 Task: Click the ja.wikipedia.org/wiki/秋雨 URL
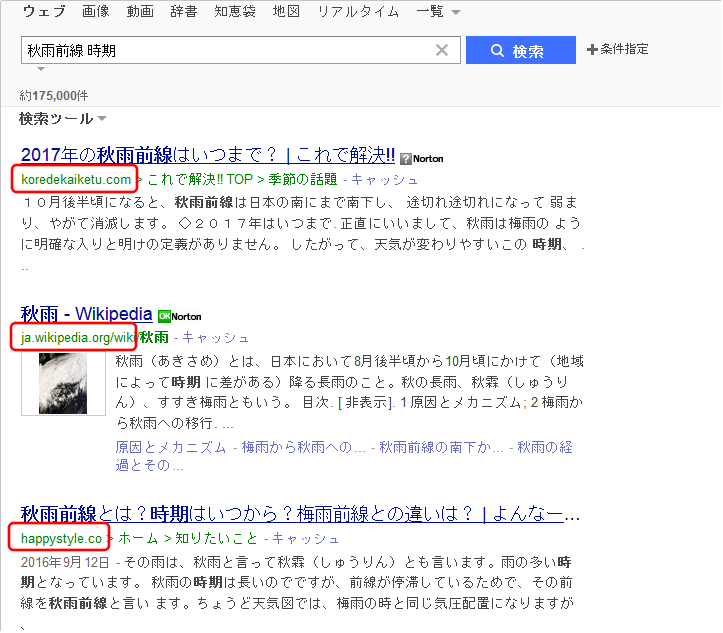pos(95,337)
